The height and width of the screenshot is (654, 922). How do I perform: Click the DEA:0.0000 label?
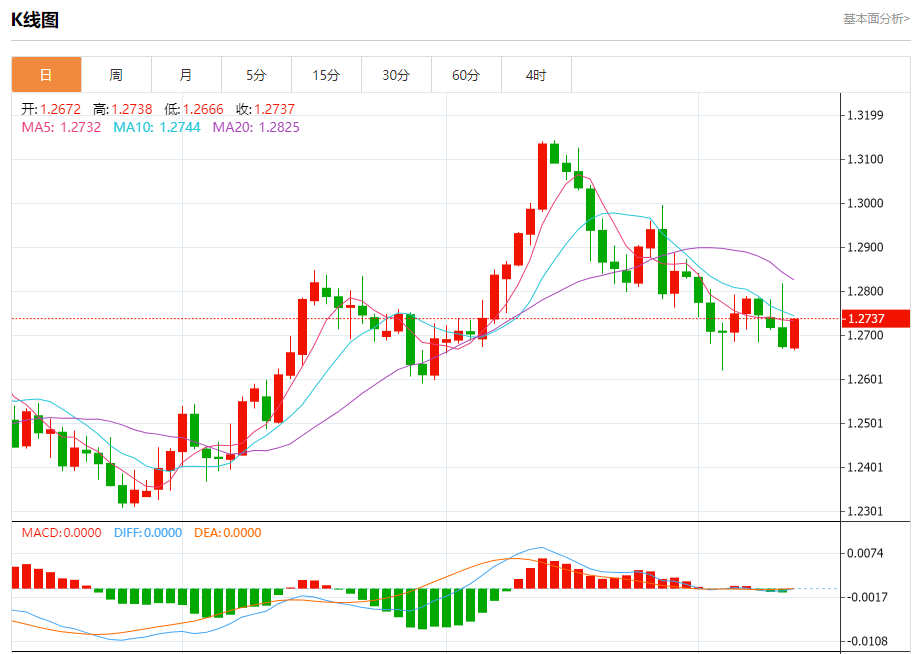click(x=228, y=533)
